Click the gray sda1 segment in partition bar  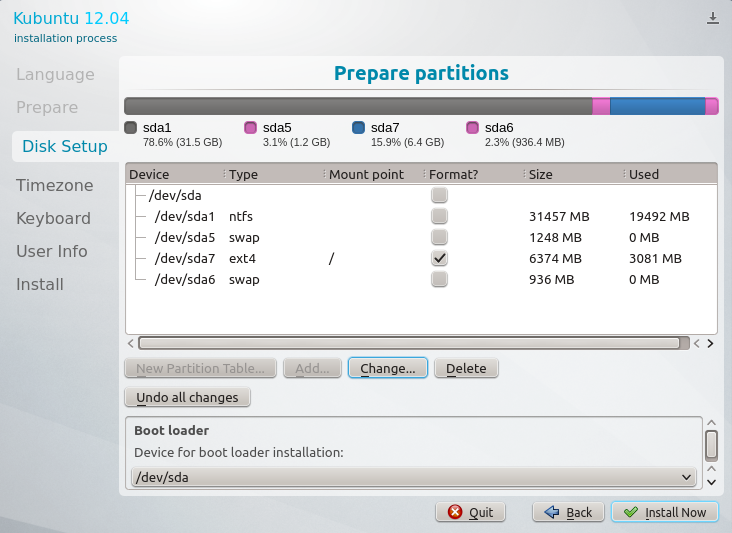pyautogui.click(x=358, y=106)
